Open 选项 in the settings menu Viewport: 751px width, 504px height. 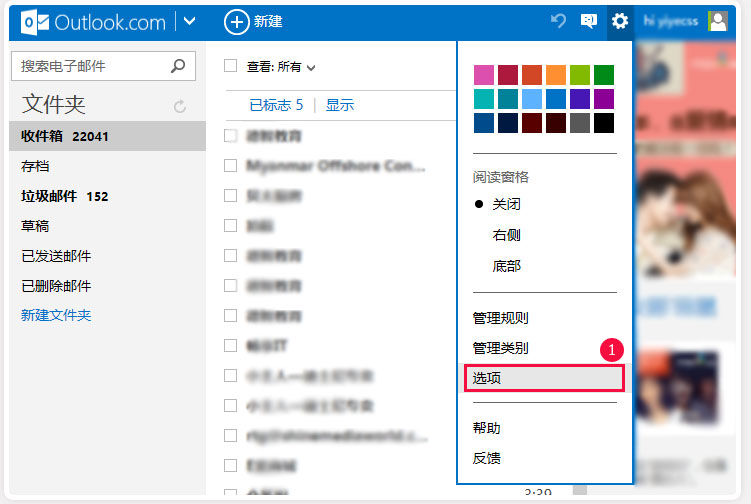544,378
